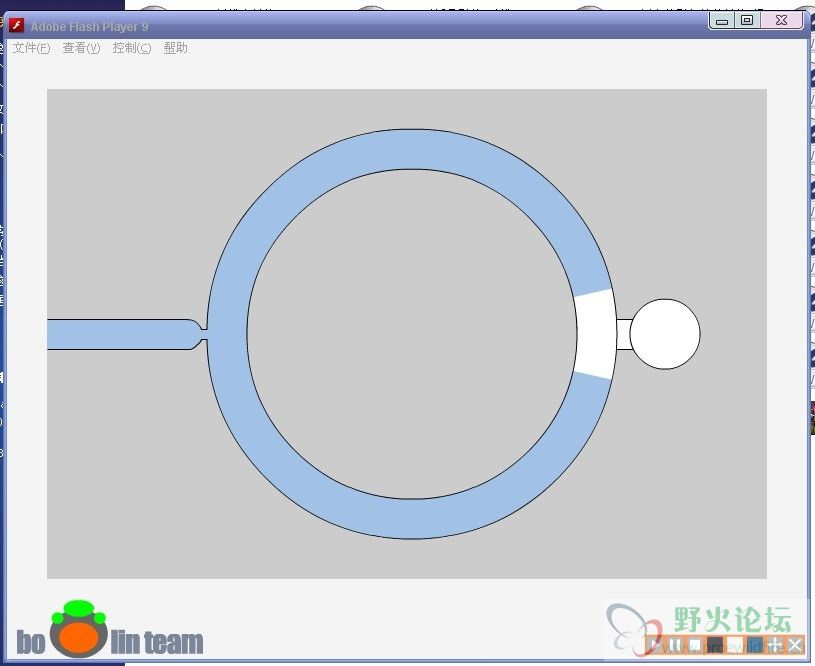
Task: Select the white swatch in the orange toolbar
Action: [x=735, y=645]
